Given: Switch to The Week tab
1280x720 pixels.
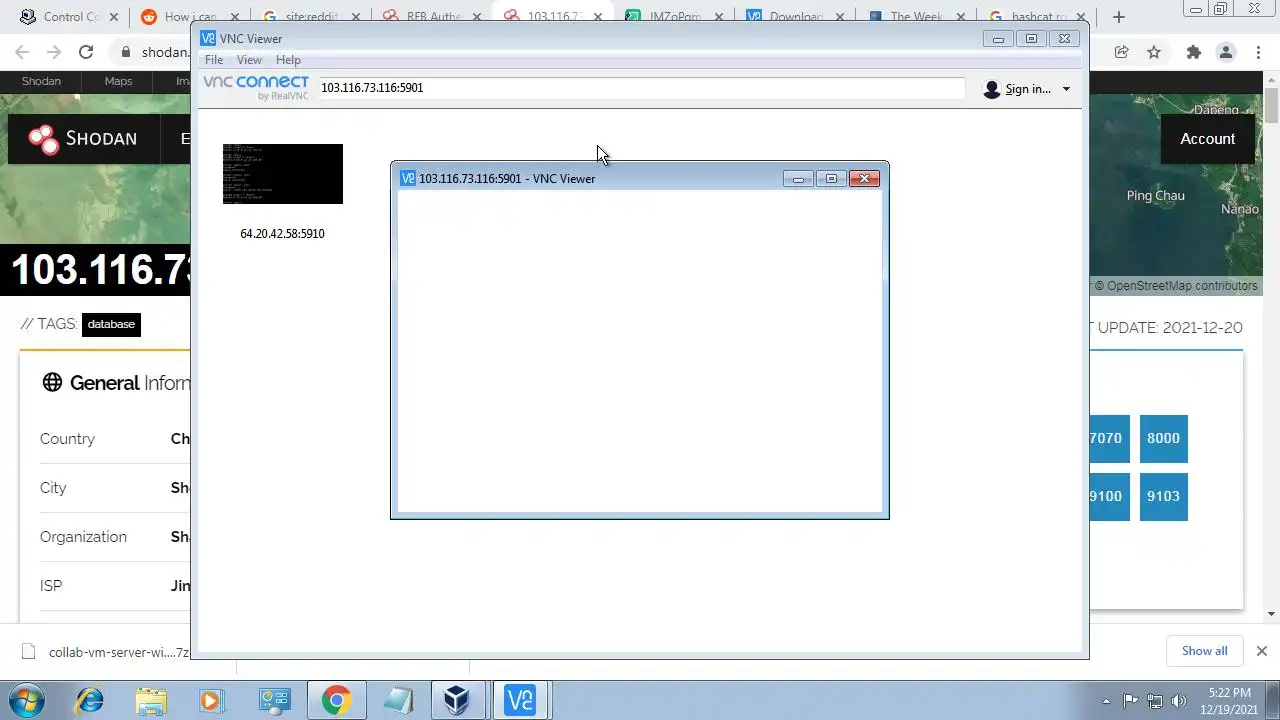Looking at the screenshot, I should pos(915,17).
